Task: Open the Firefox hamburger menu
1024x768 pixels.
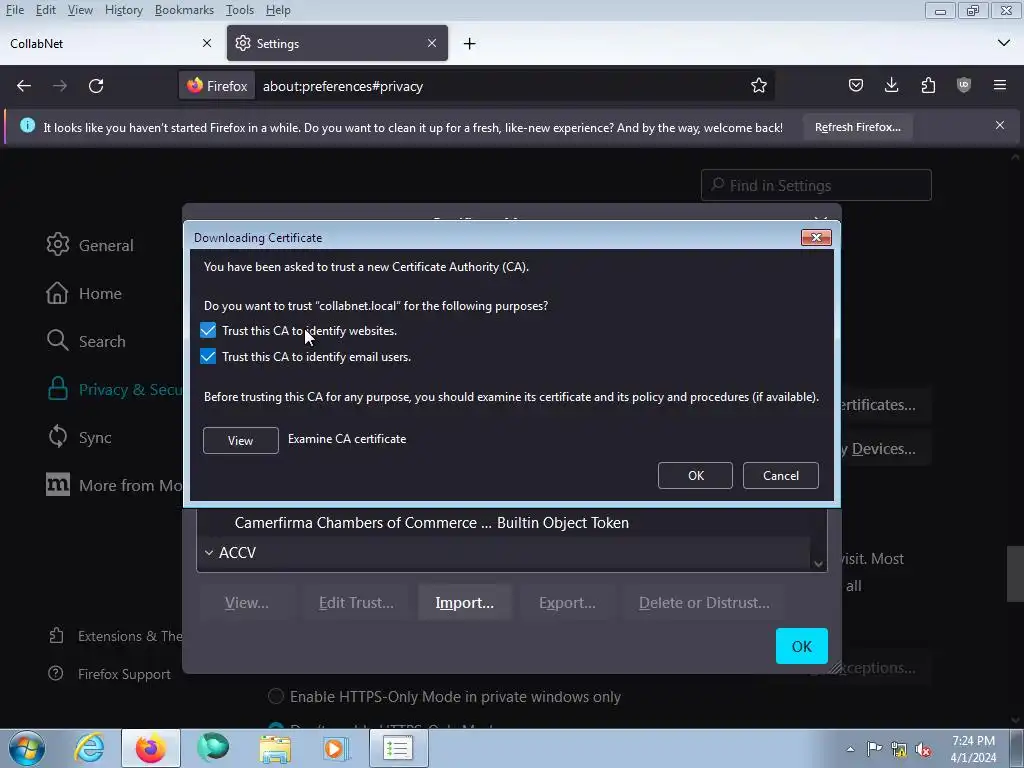Action: (x=1000, y=86)
